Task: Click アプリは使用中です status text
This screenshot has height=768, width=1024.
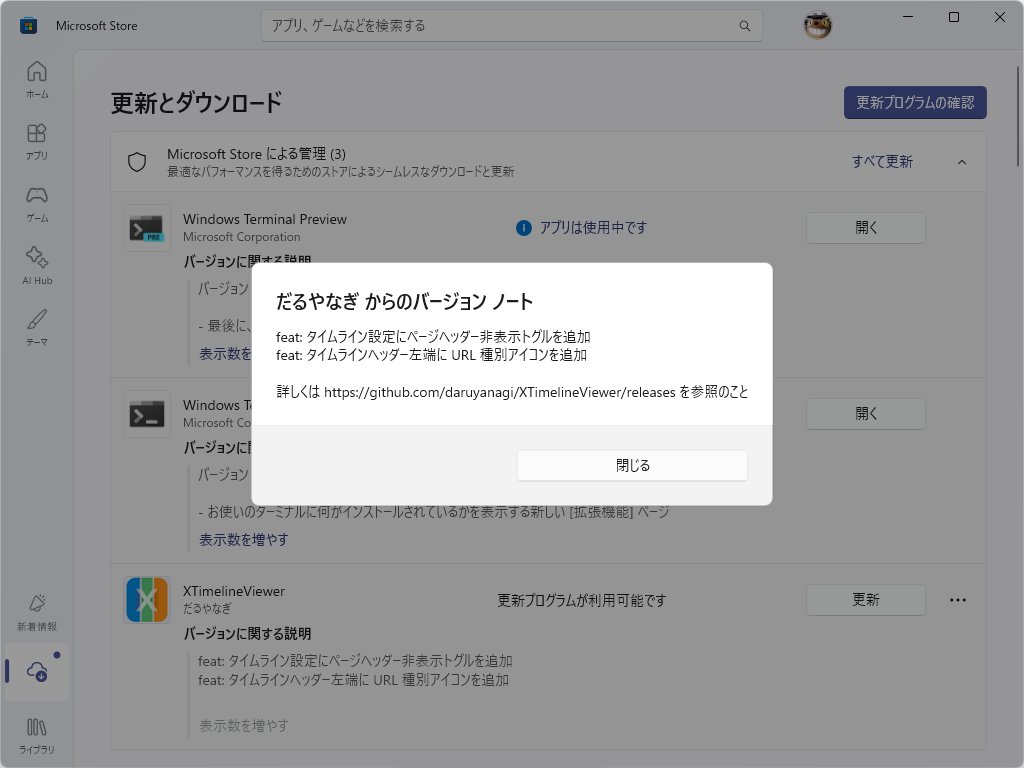Action: coord(593,227)
